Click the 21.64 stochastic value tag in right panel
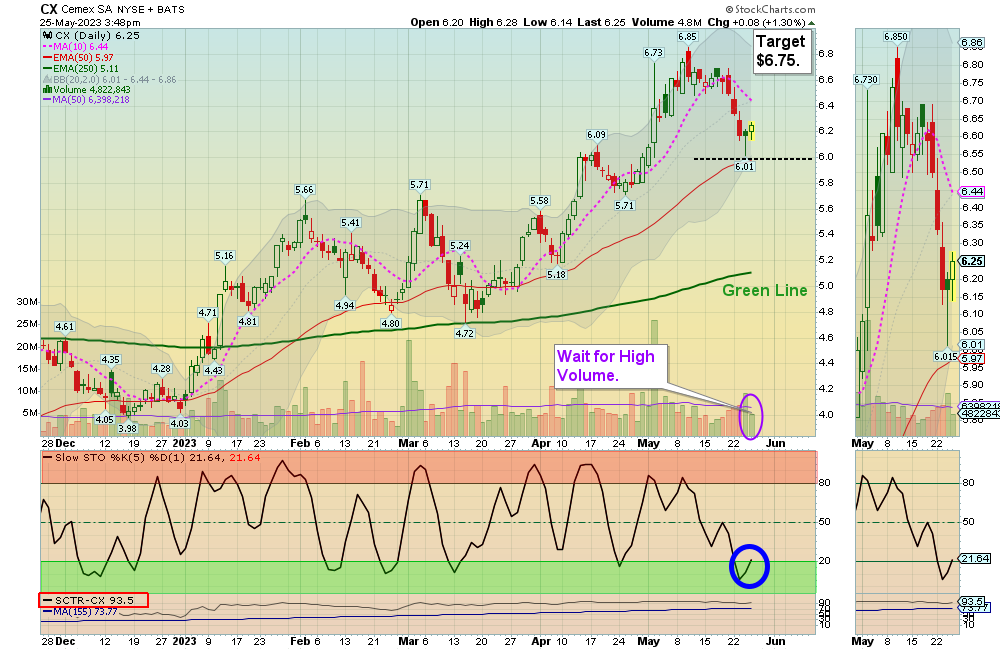This screenshot has width=1000, height=650. coord(972,558)
